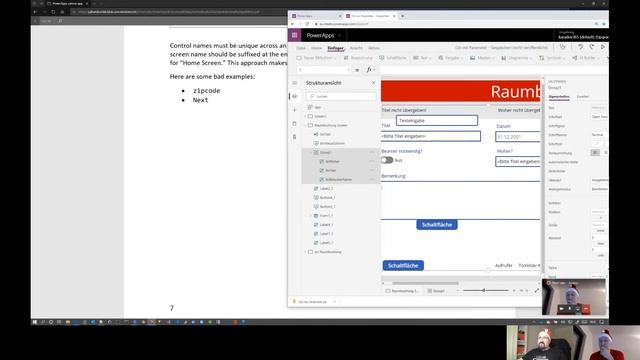Click the '<Bitte Titel eingeben>' Titel field
Screen dimensions: 640x360
click(431, 136)
